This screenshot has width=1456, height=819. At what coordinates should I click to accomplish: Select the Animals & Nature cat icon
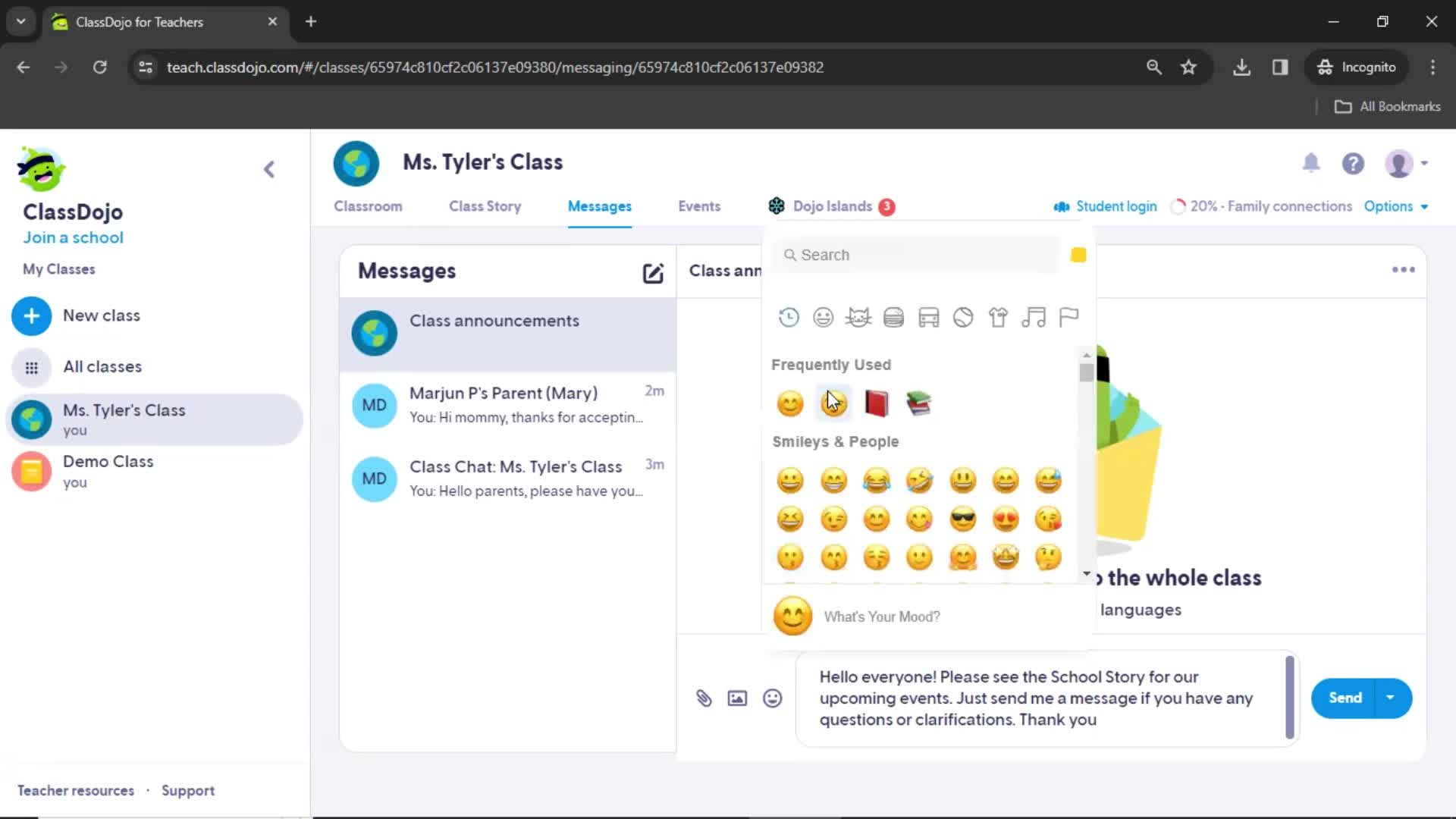tap(858, 317)
